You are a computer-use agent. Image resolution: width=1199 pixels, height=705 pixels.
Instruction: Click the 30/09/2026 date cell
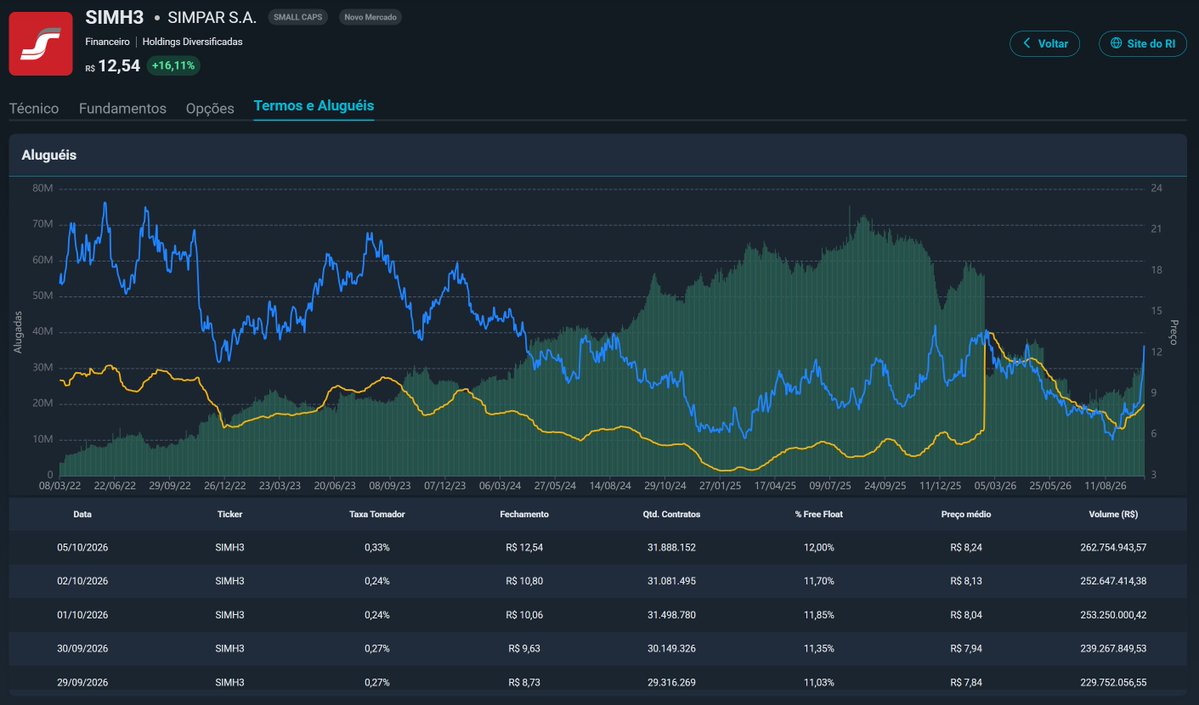click(83, 648)
